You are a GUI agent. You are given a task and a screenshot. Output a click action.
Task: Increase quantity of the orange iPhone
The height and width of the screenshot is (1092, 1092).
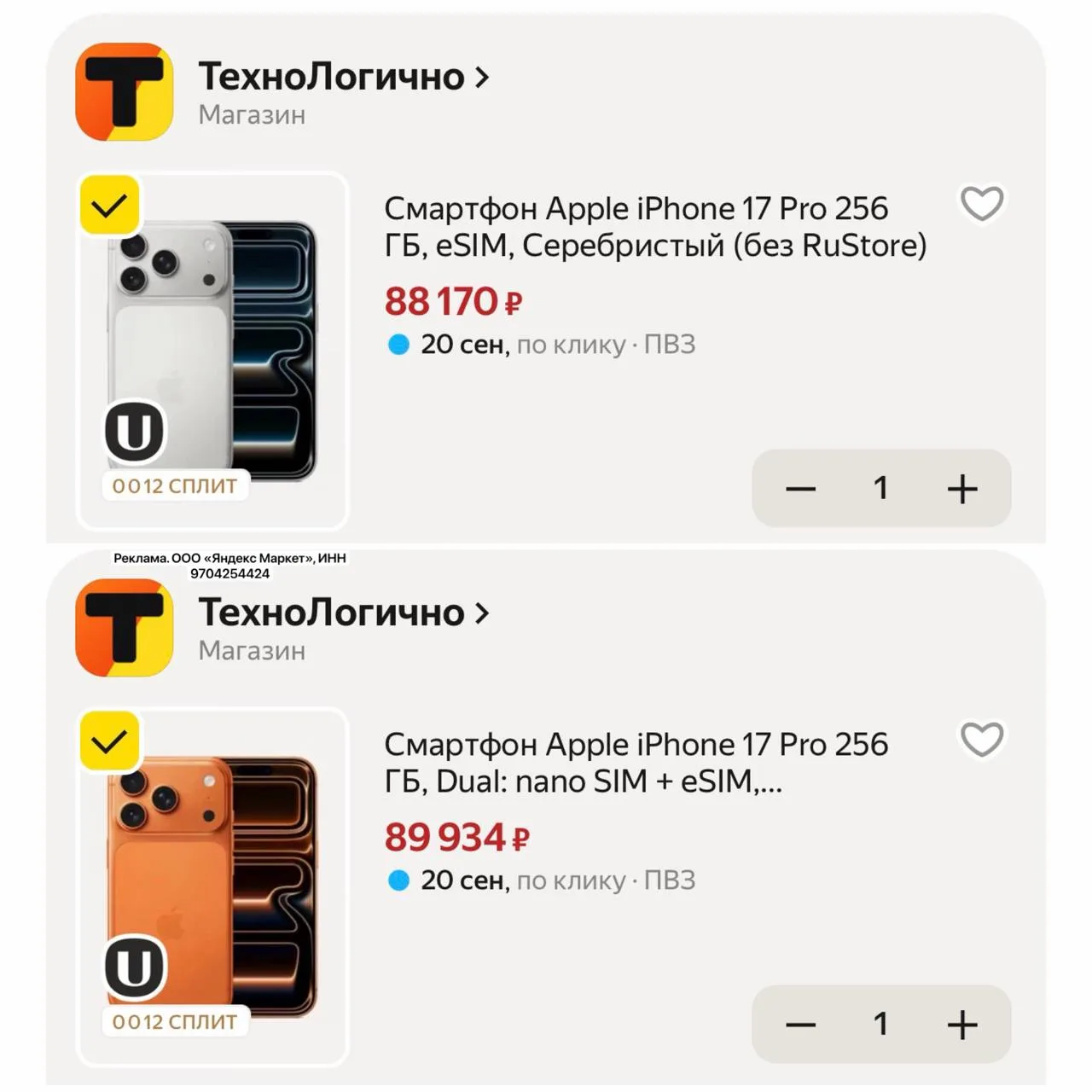[962, 1025]
